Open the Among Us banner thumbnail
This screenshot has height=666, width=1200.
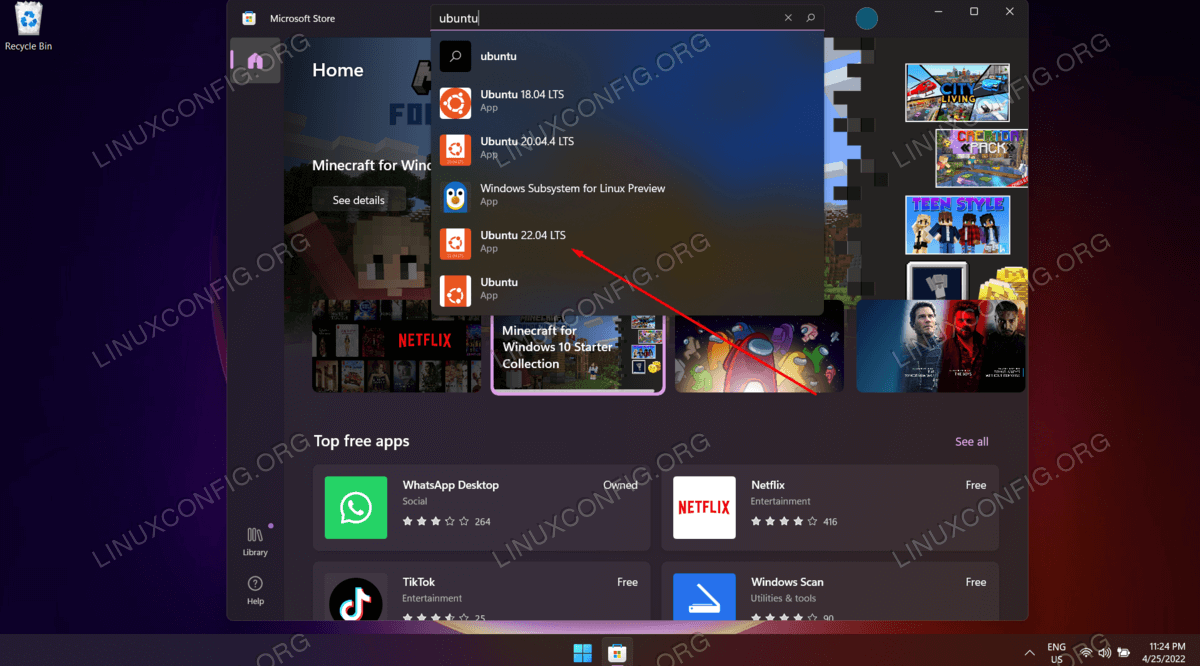[x=760, y=346]
